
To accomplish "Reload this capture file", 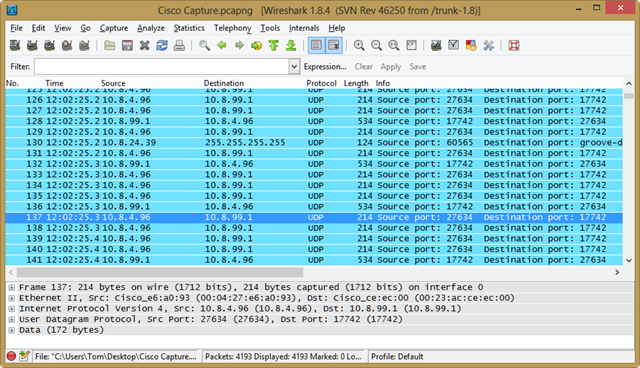I will 162,45.
